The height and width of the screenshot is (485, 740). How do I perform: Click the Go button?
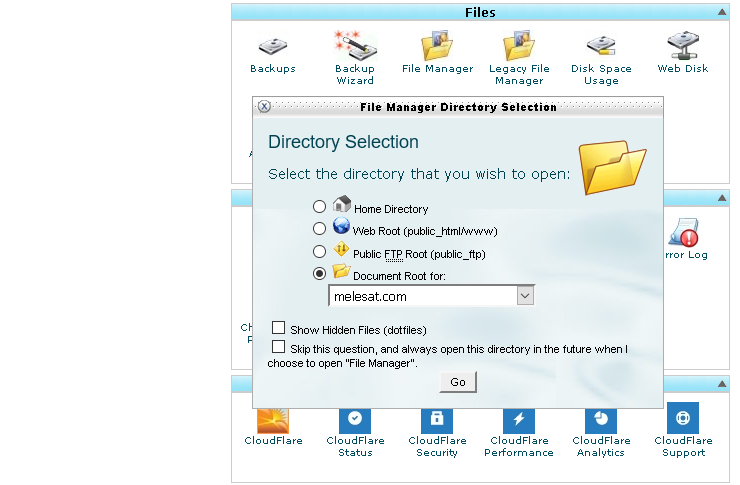pos(458,382)
